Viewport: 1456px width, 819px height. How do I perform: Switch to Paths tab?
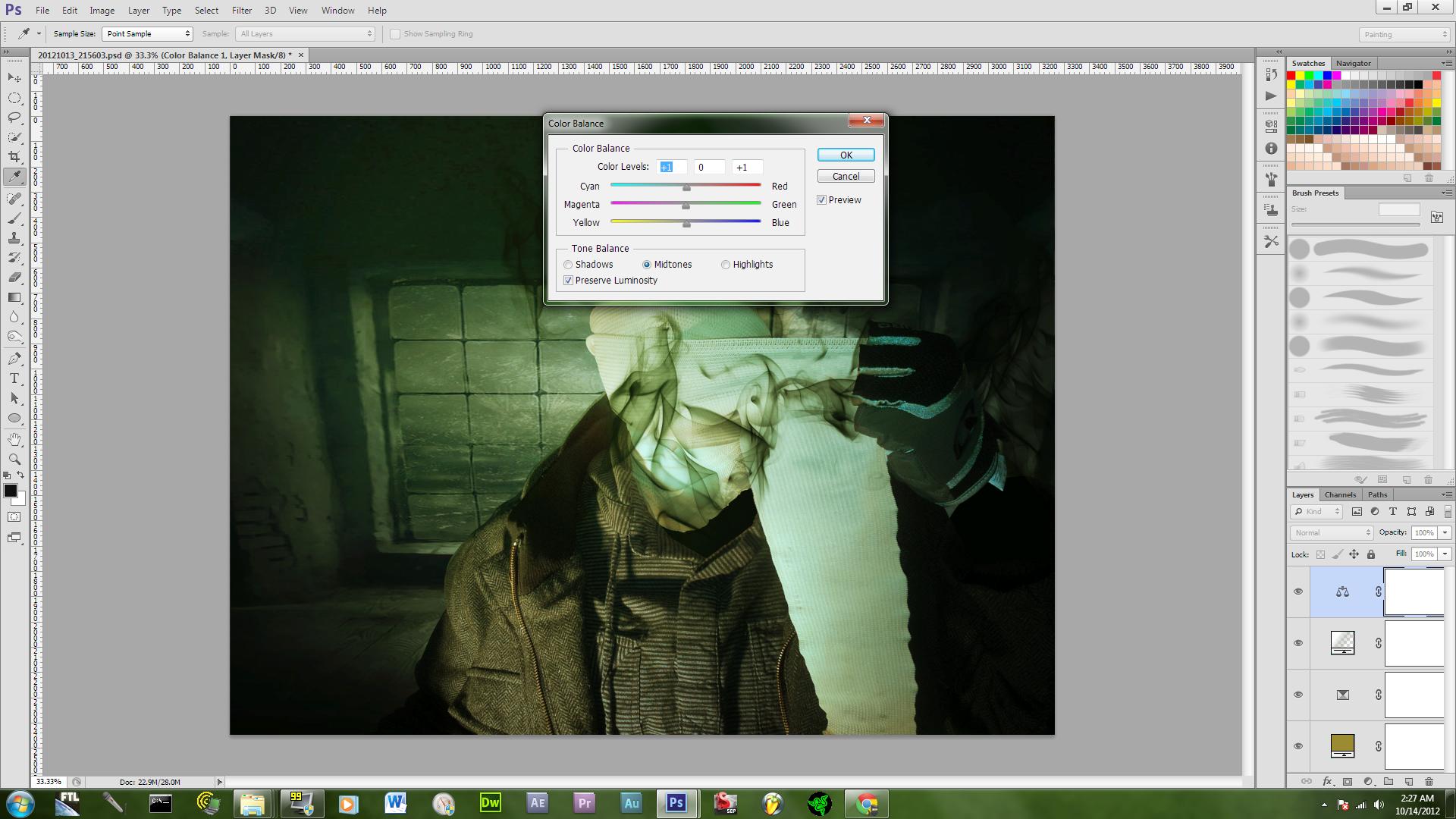click(x=1377, y=494)
